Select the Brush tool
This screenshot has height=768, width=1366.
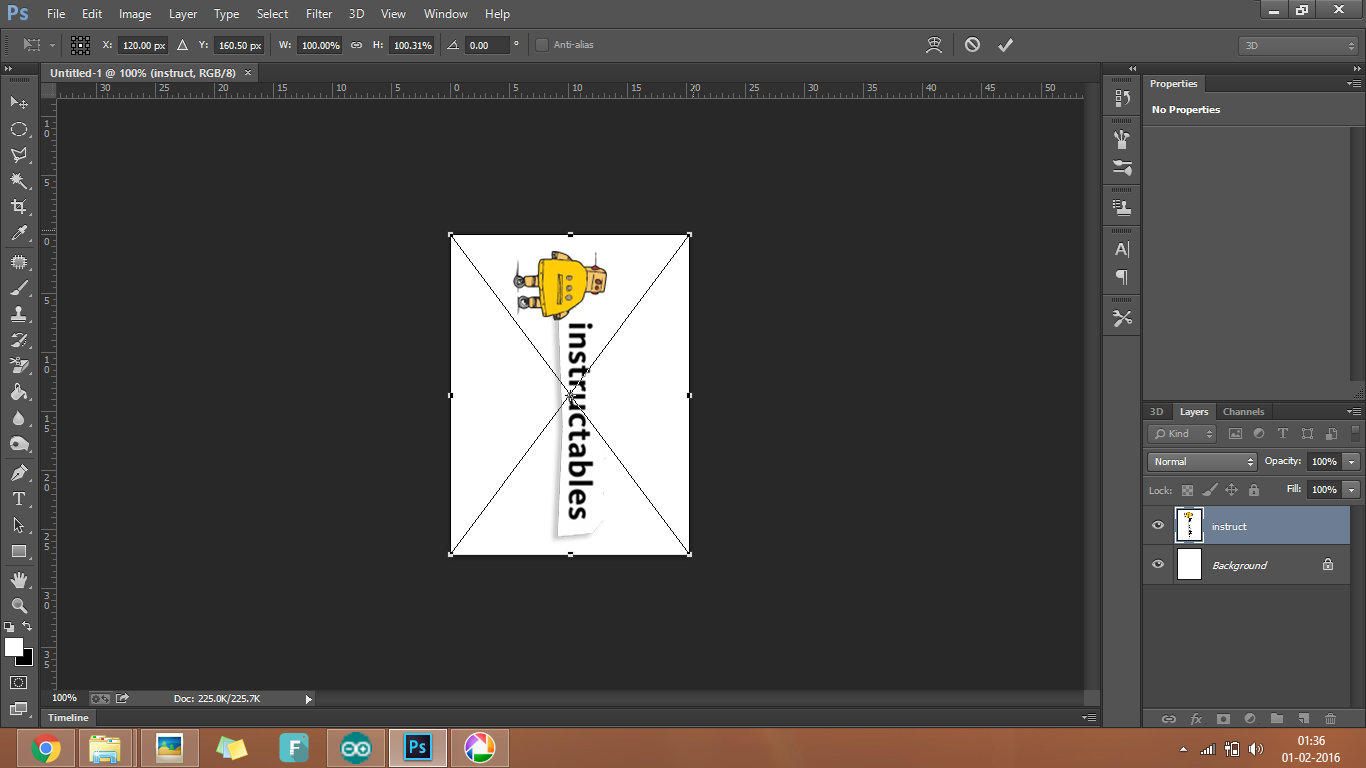[x=19, y=288]
